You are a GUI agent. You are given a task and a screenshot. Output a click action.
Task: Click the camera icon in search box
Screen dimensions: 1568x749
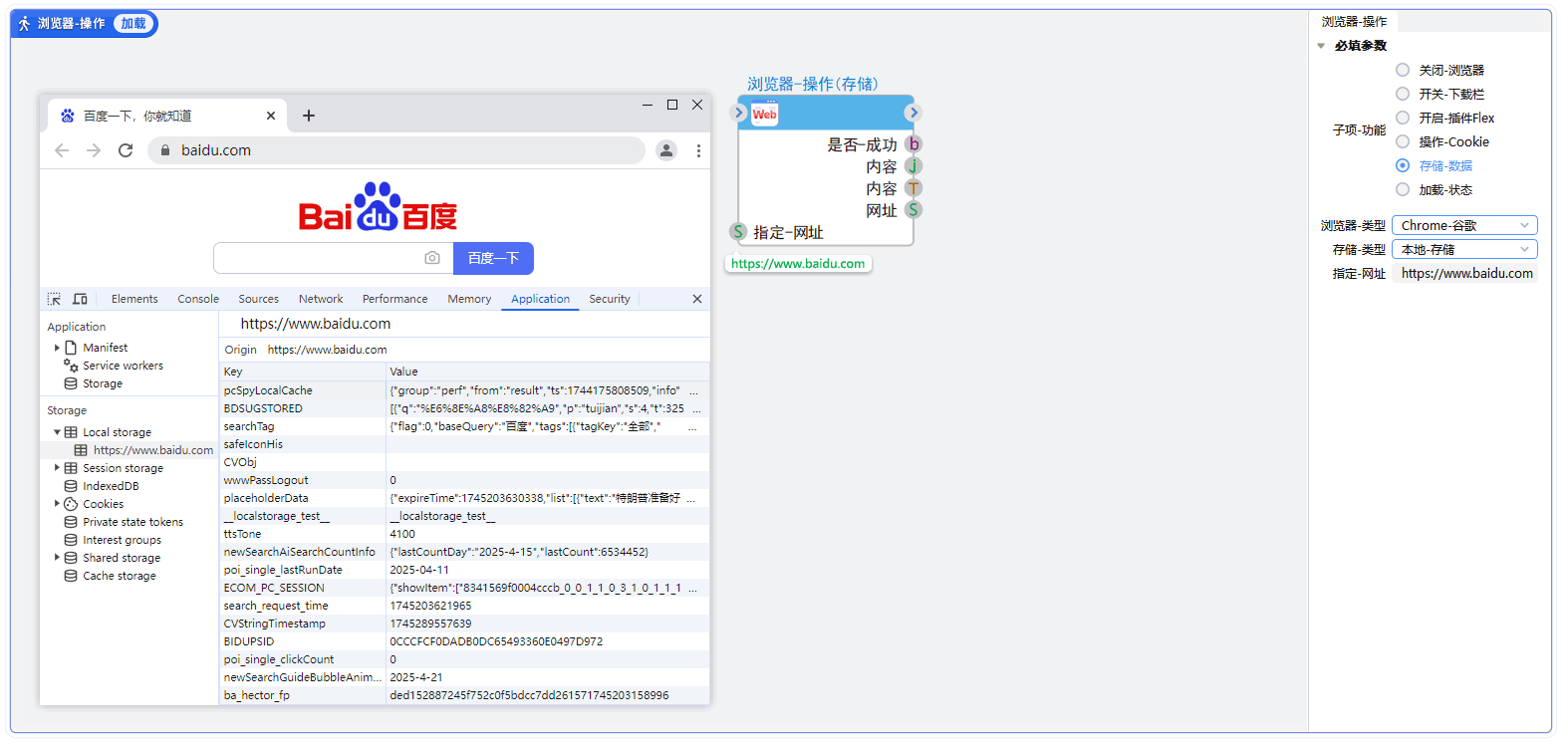click(x=432, y=258)
